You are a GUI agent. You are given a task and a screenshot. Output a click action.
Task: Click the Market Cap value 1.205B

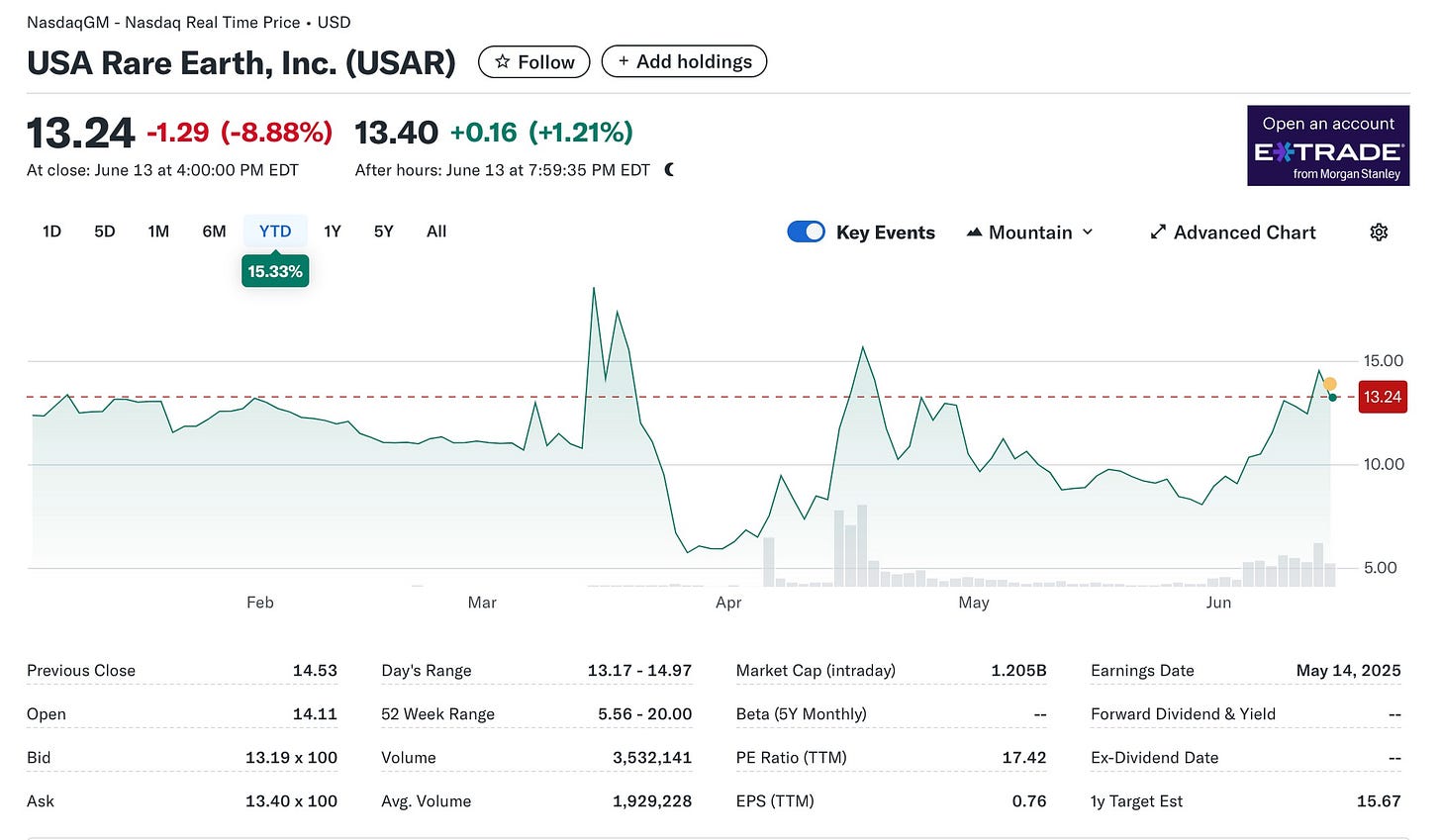click(1018, 670)
